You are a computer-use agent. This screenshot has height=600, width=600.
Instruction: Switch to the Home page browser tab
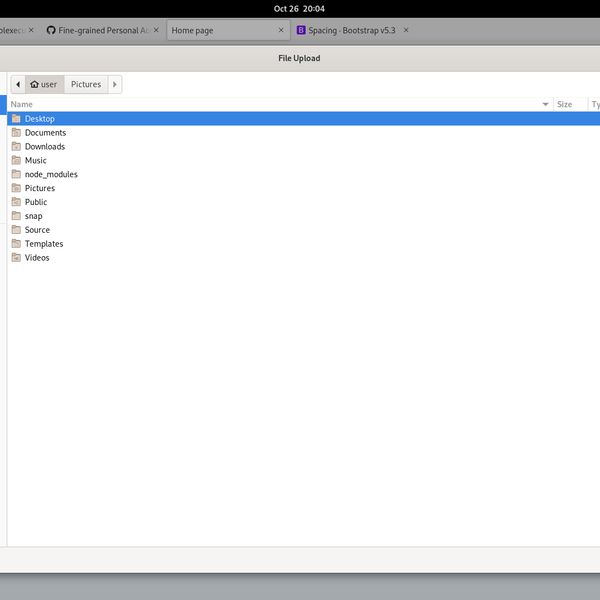tap(220, 31)
